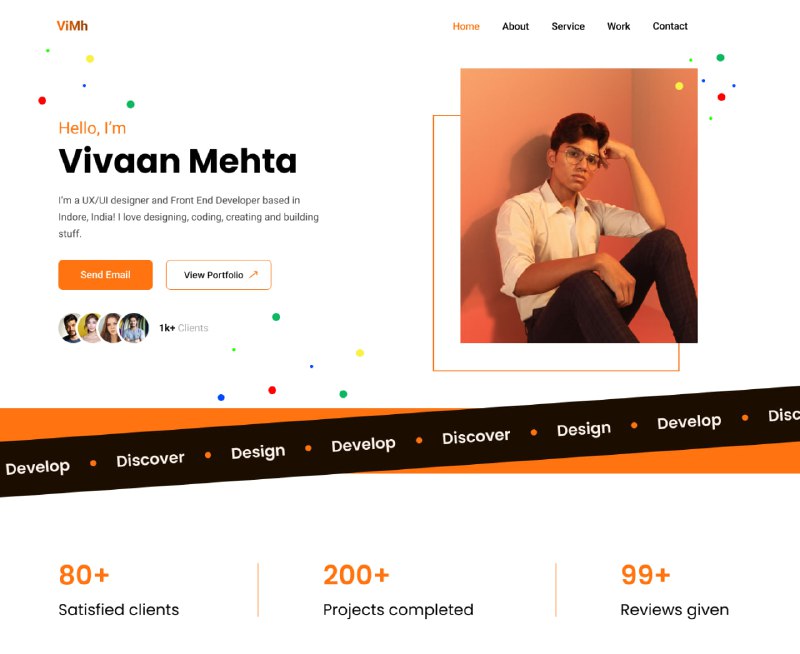Click the third client avatar
Screen dimensions: 800x654
point(111,328)
